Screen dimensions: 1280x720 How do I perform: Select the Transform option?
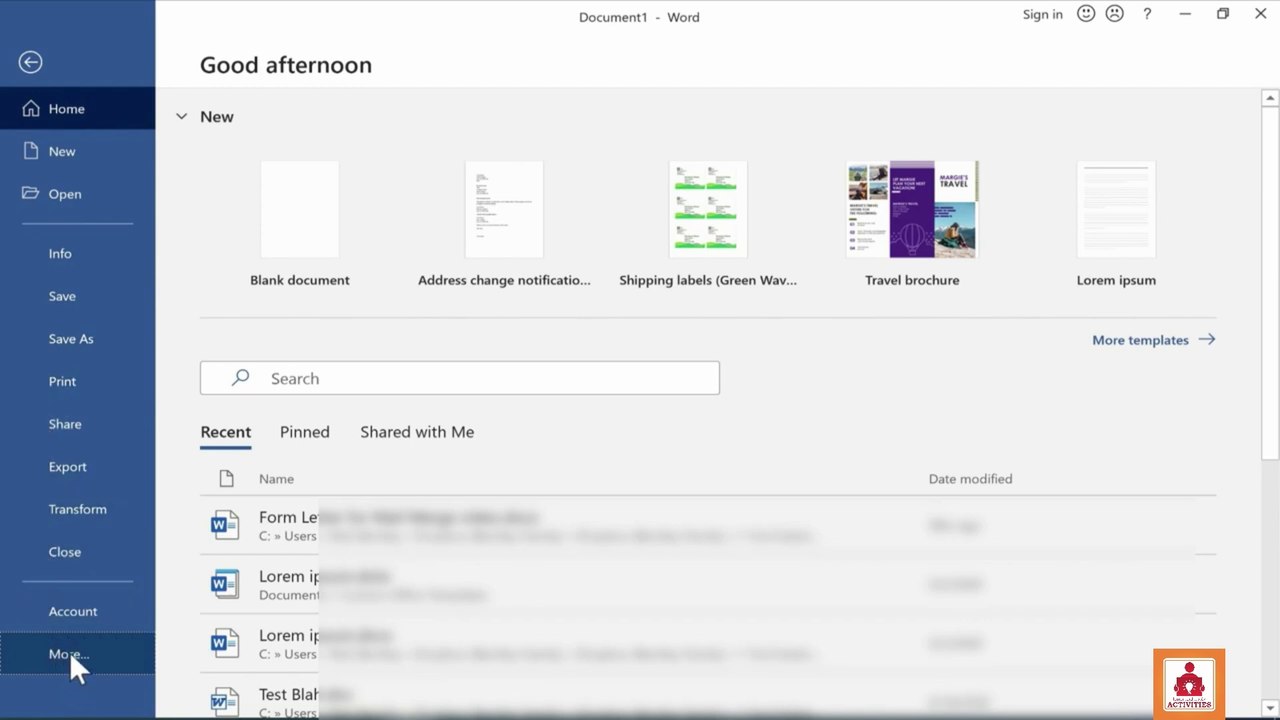78,509
